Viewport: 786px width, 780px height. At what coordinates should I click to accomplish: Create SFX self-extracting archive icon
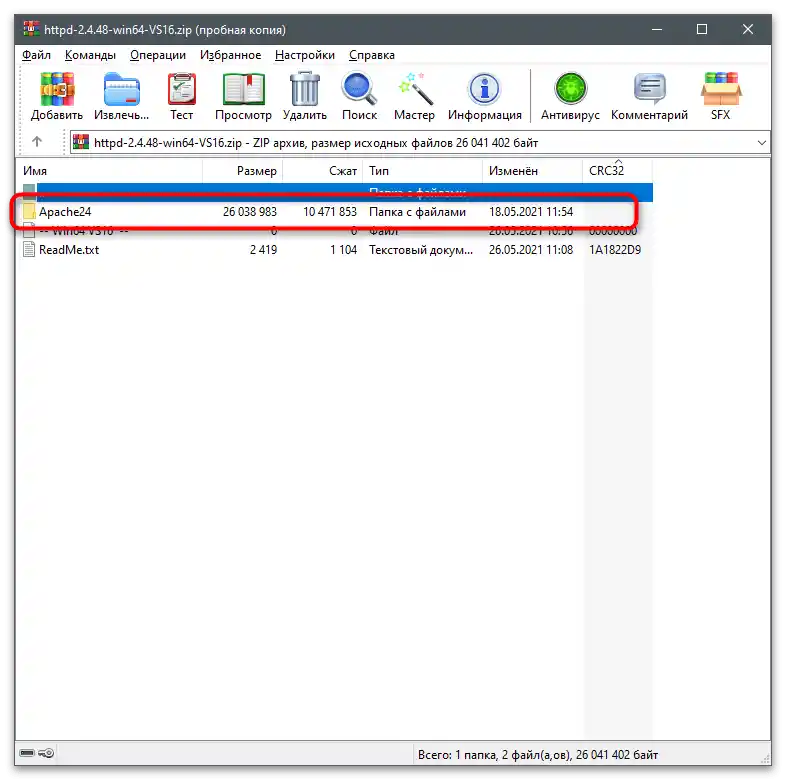[721, 89]
